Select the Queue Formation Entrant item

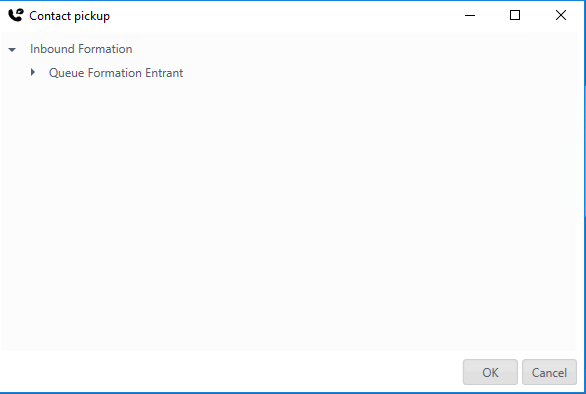click(x=116, y=73)
